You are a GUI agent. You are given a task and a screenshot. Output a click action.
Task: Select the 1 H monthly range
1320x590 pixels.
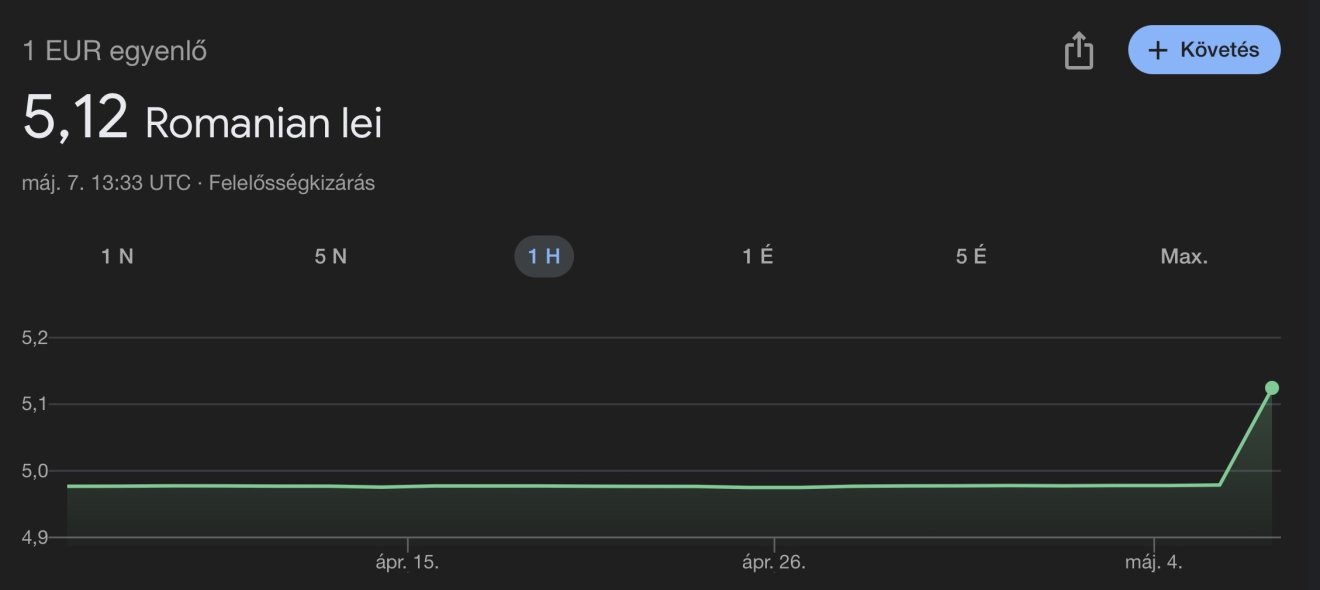(x=544, y=257)
